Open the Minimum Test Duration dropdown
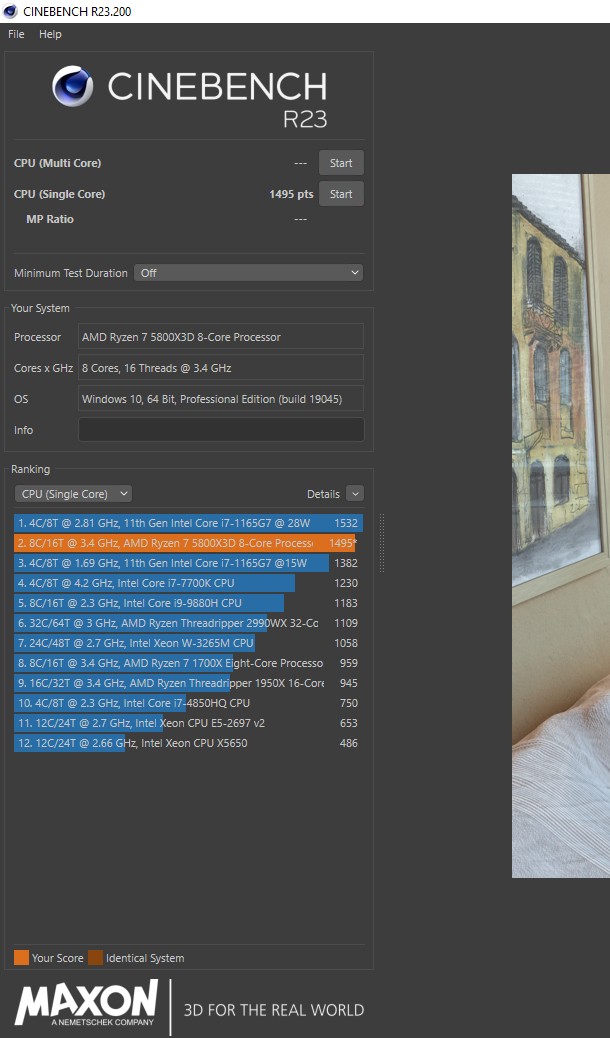The height and width of the screenshot is (1038, 610). (x=248, y=273)
